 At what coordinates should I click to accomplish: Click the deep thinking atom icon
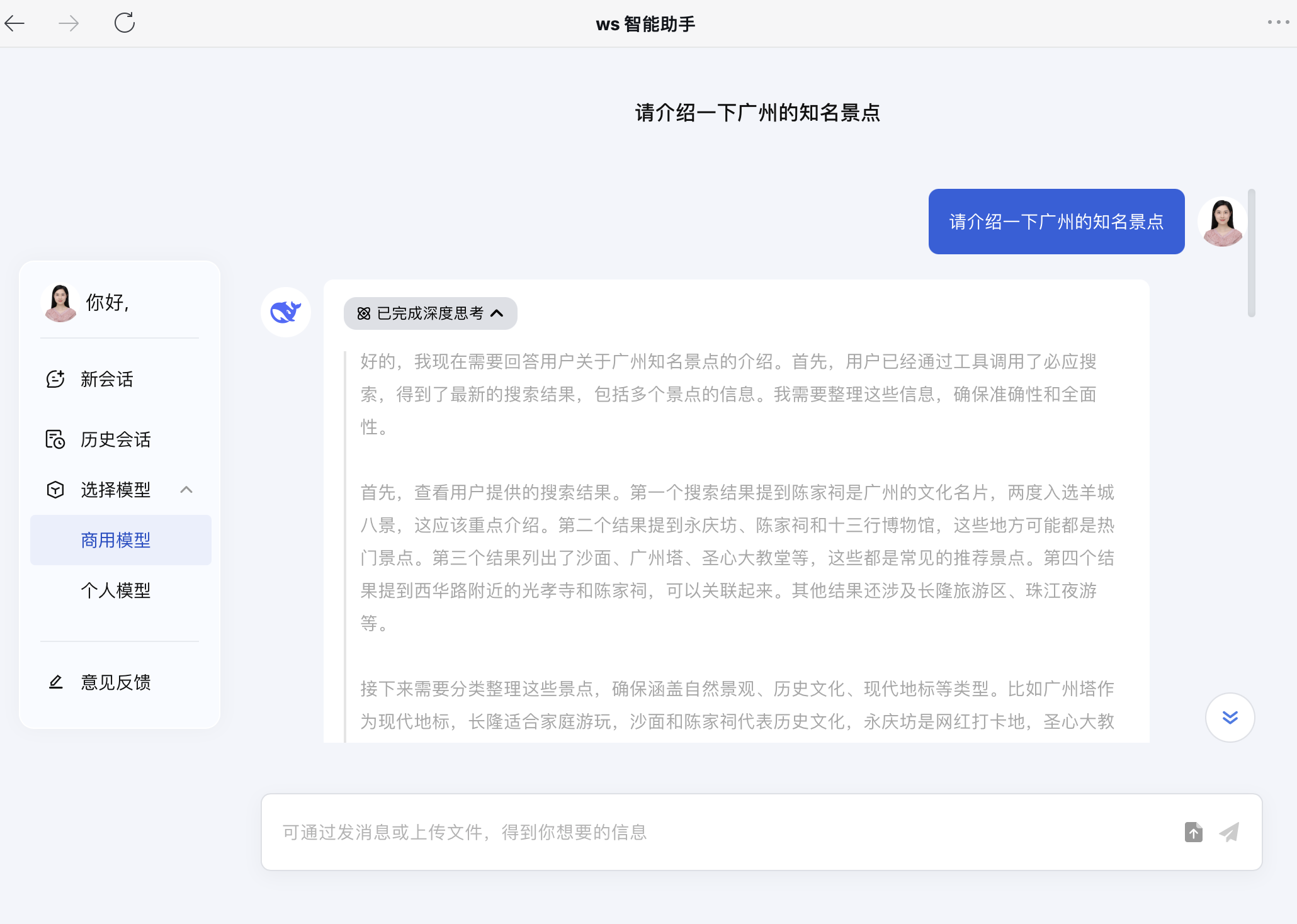point(364,313)
